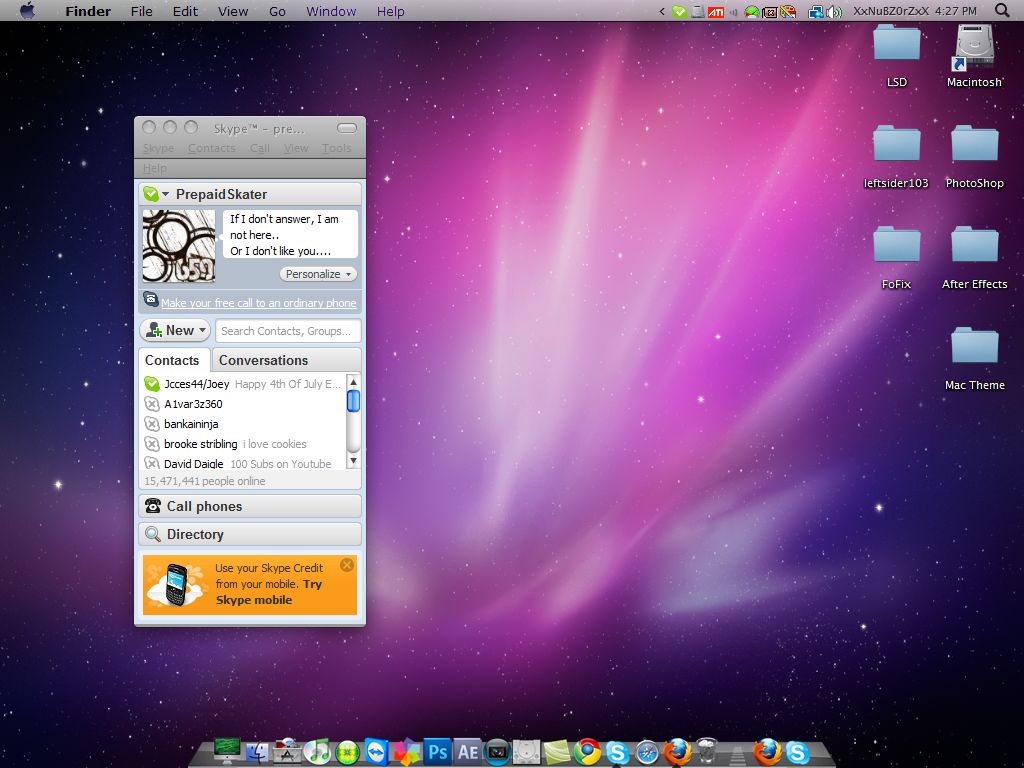
Task: Close the orange Skype mobile ad banner
Action: click(x=347, y=565)
